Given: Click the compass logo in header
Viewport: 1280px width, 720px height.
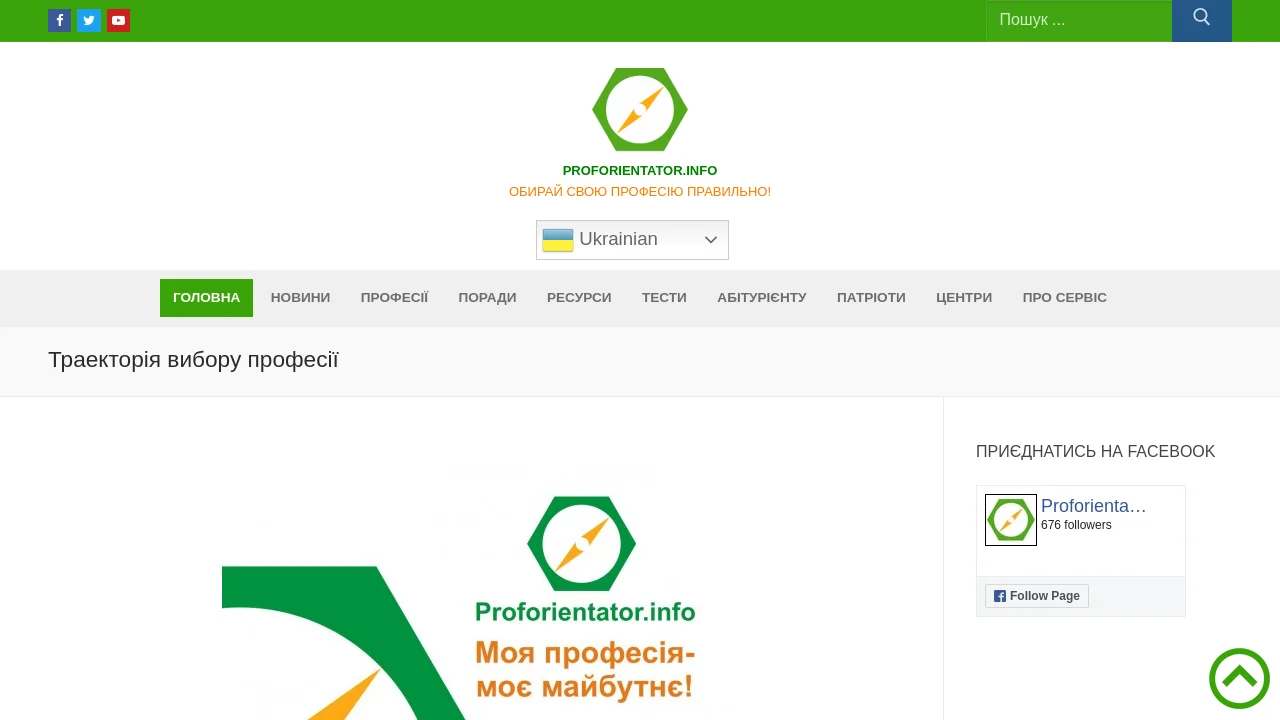Looking at the screenshot, I should [x=640, y=109].
